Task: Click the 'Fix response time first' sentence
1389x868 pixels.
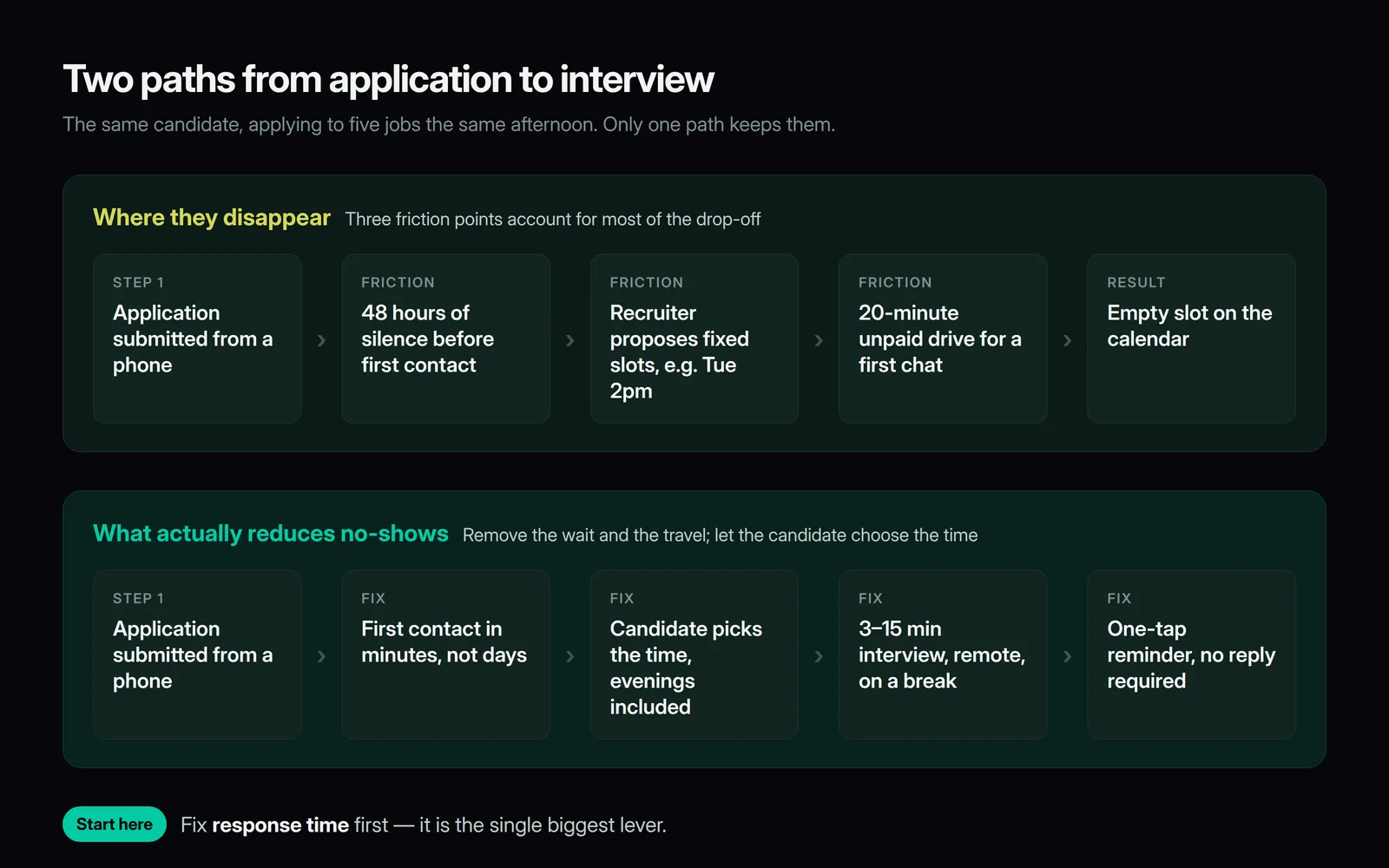Action: [x=424, y=825]
